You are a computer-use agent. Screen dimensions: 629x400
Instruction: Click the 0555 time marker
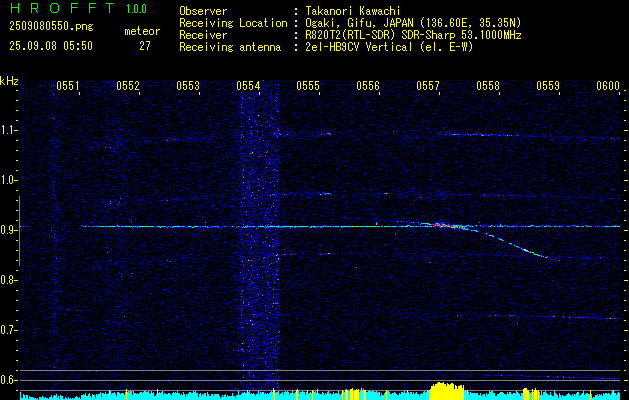point(308,85)
